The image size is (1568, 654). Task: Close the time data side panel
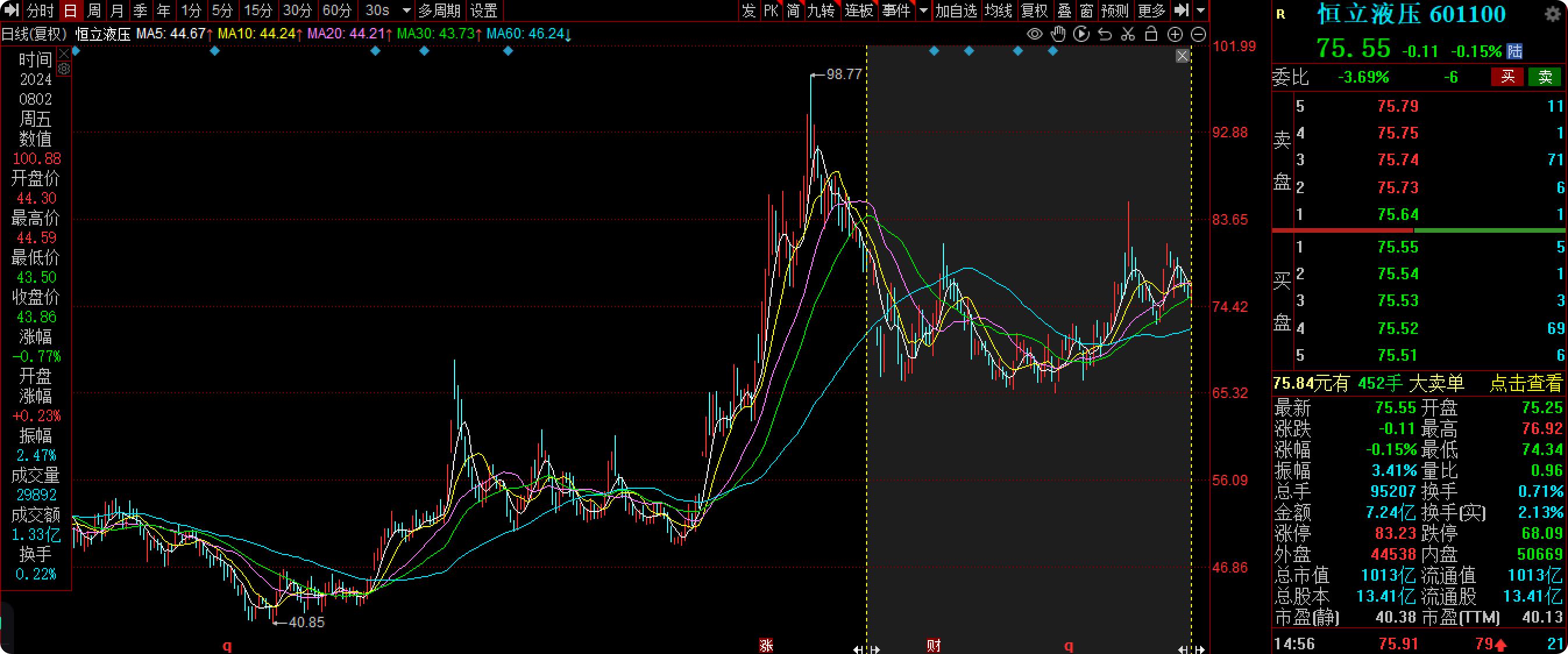(x=64, y=55)
